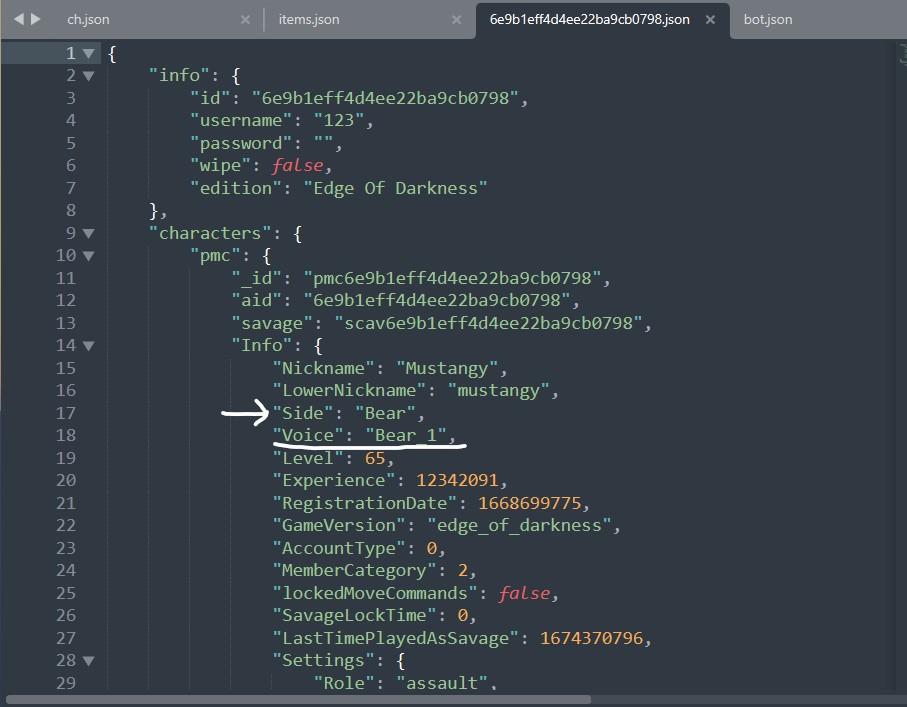Click the "edge_of_darkness" GameVersion value
Screen dimensions: 907x707
pos(519,525)
